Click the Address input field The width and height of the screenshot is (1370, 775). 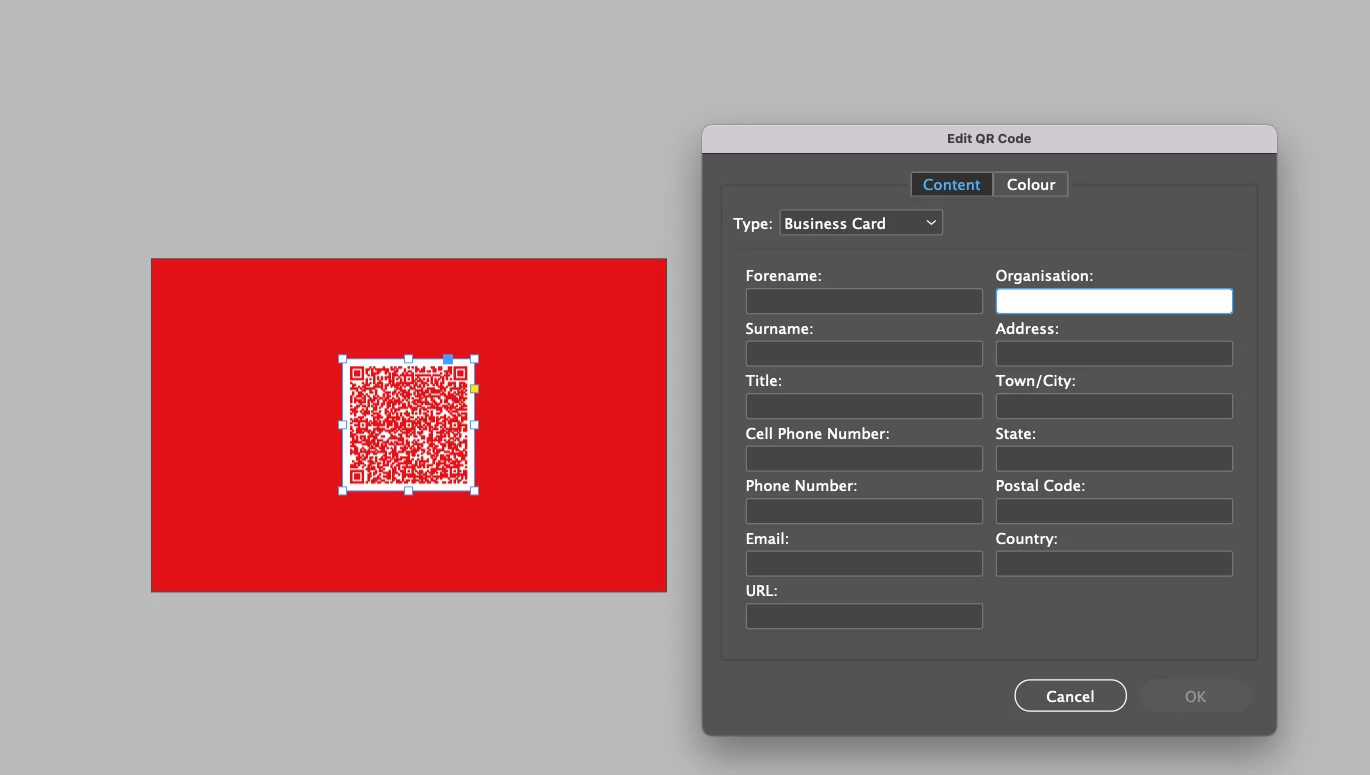tap(1114, 353)
